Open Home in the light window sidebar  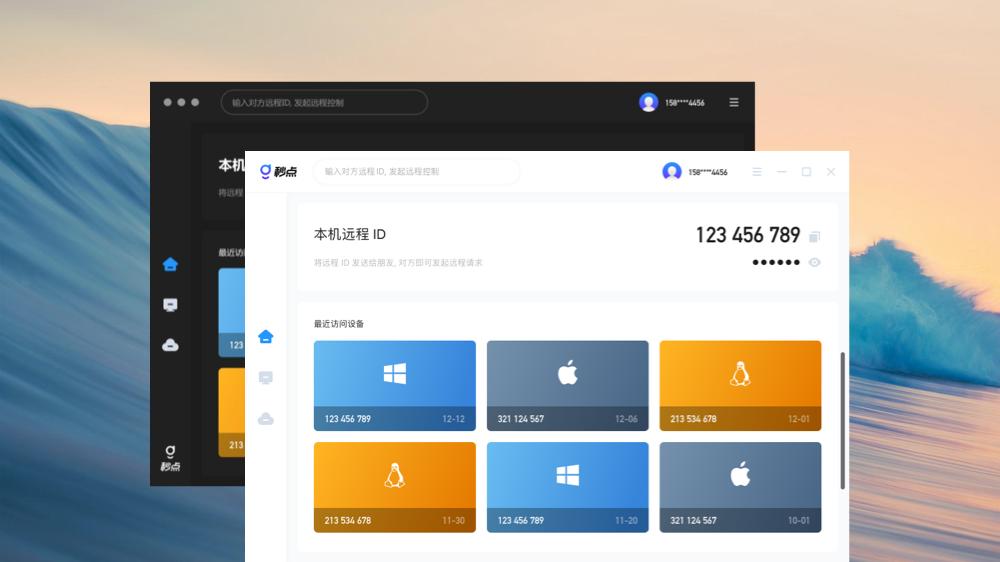pos(266,337)
